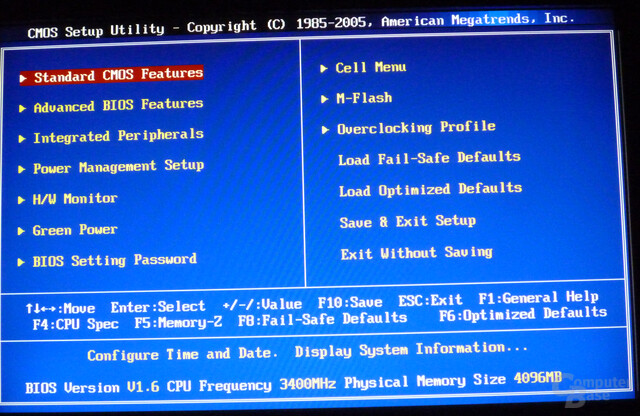
Task: Click 'Configure Time and Date.' help text
Action: coord(182,354)
